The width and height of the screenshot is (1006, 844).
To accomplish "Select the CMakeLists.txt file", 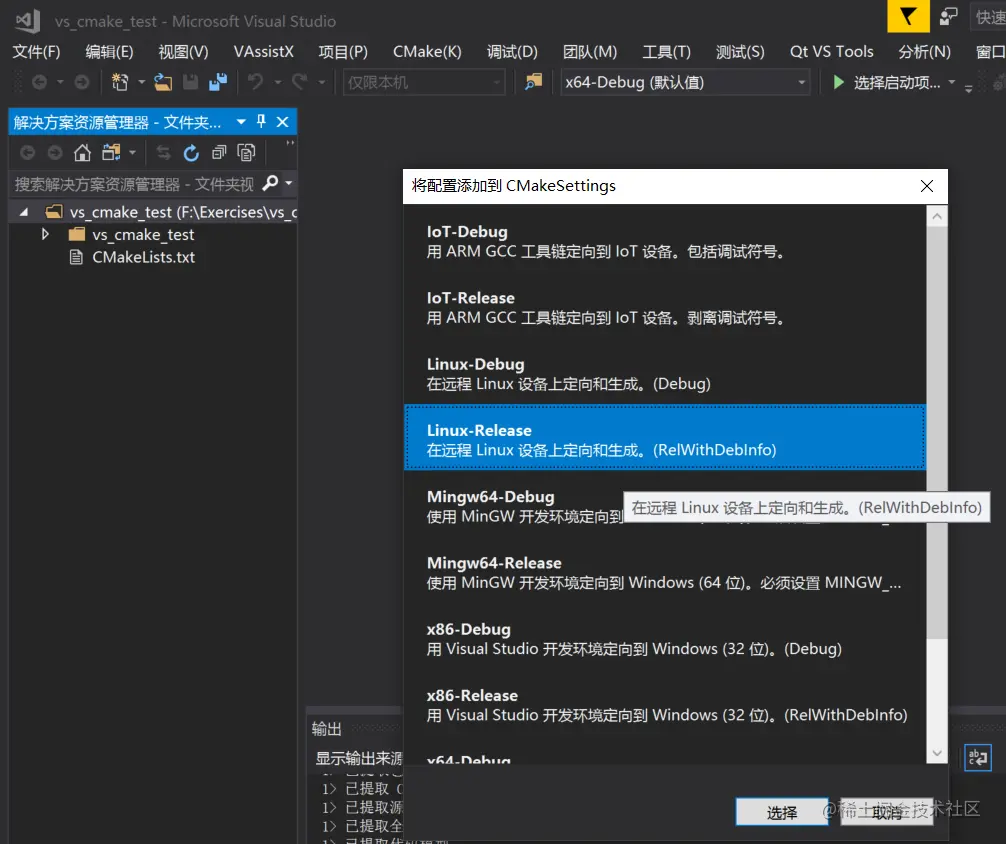I will tap(143, 257).
